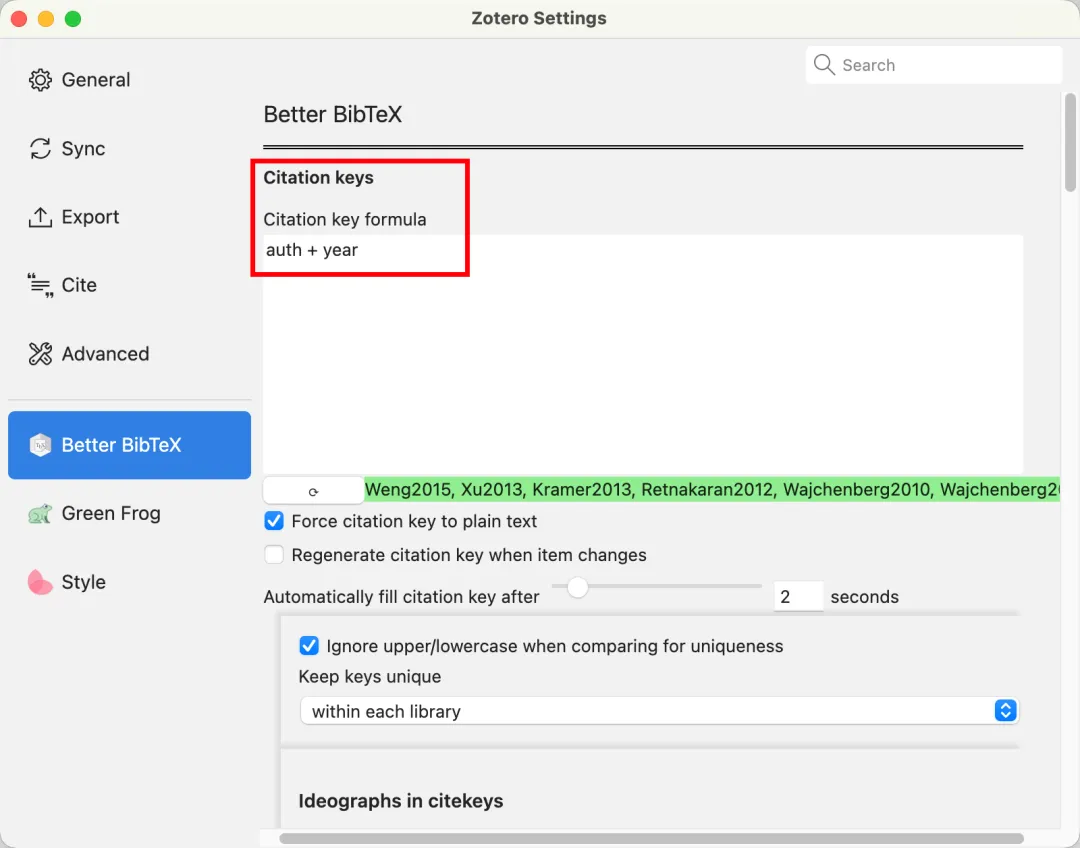This screenshot has height=848, width=1080.
Task: Click the seconds delay number field
Action: click(x=798, y=597)
